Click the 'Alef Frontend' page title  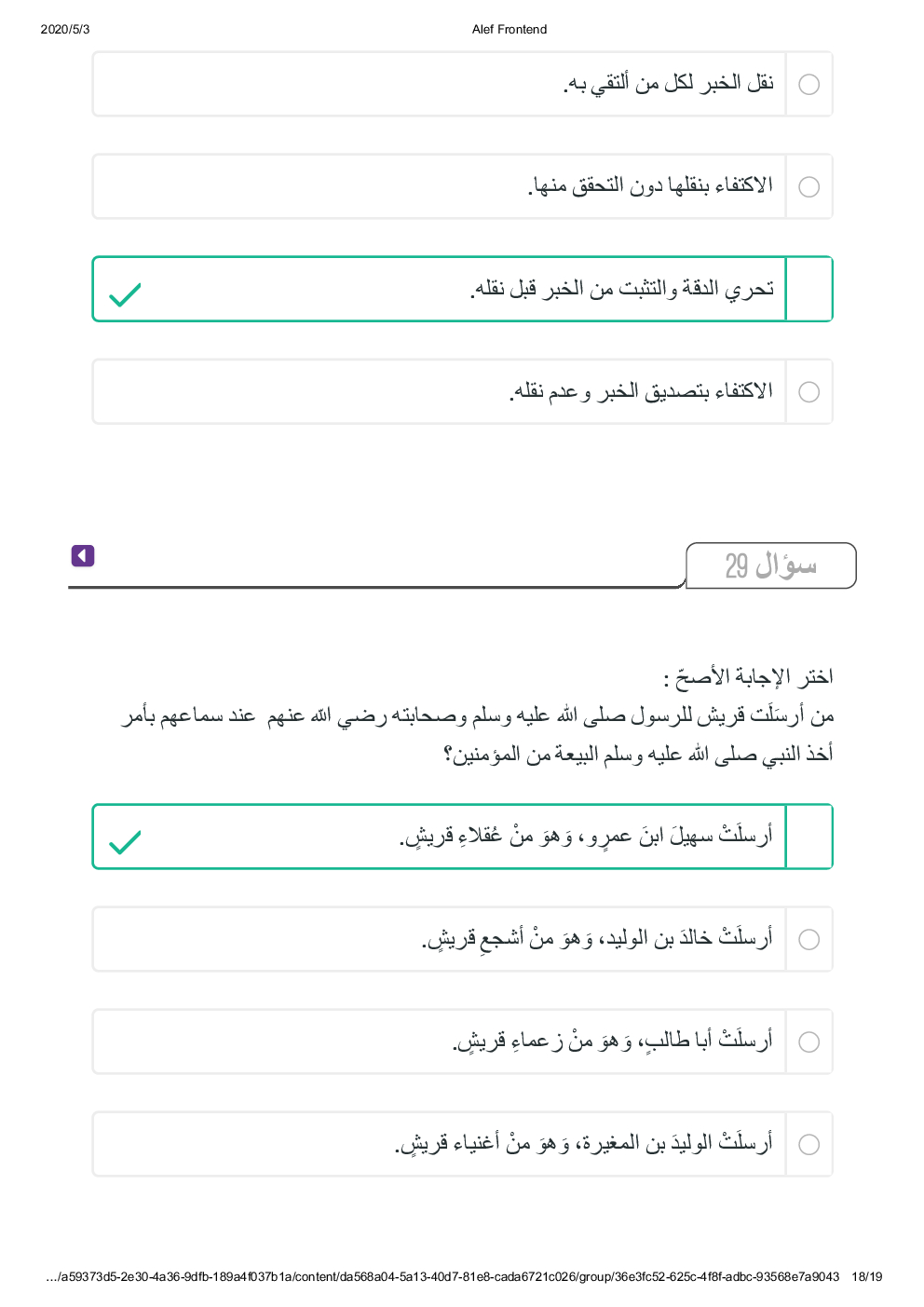(x=510, y=30)
